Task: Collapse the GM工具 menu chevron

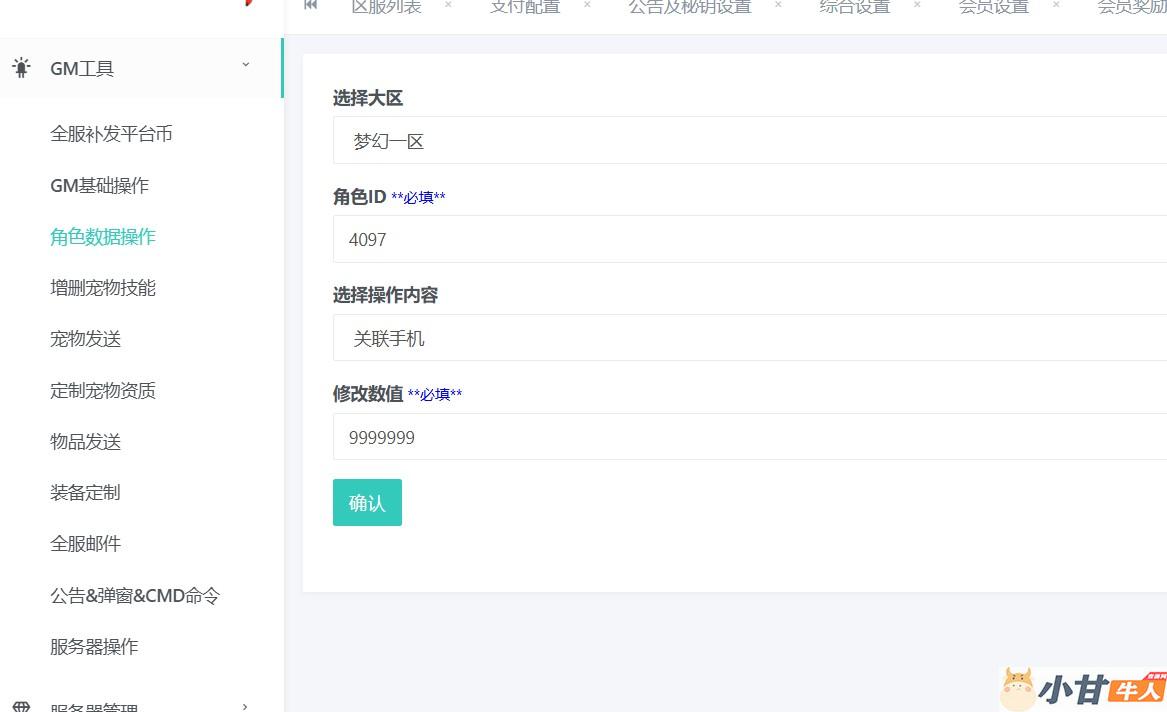Action: point(246,66)
